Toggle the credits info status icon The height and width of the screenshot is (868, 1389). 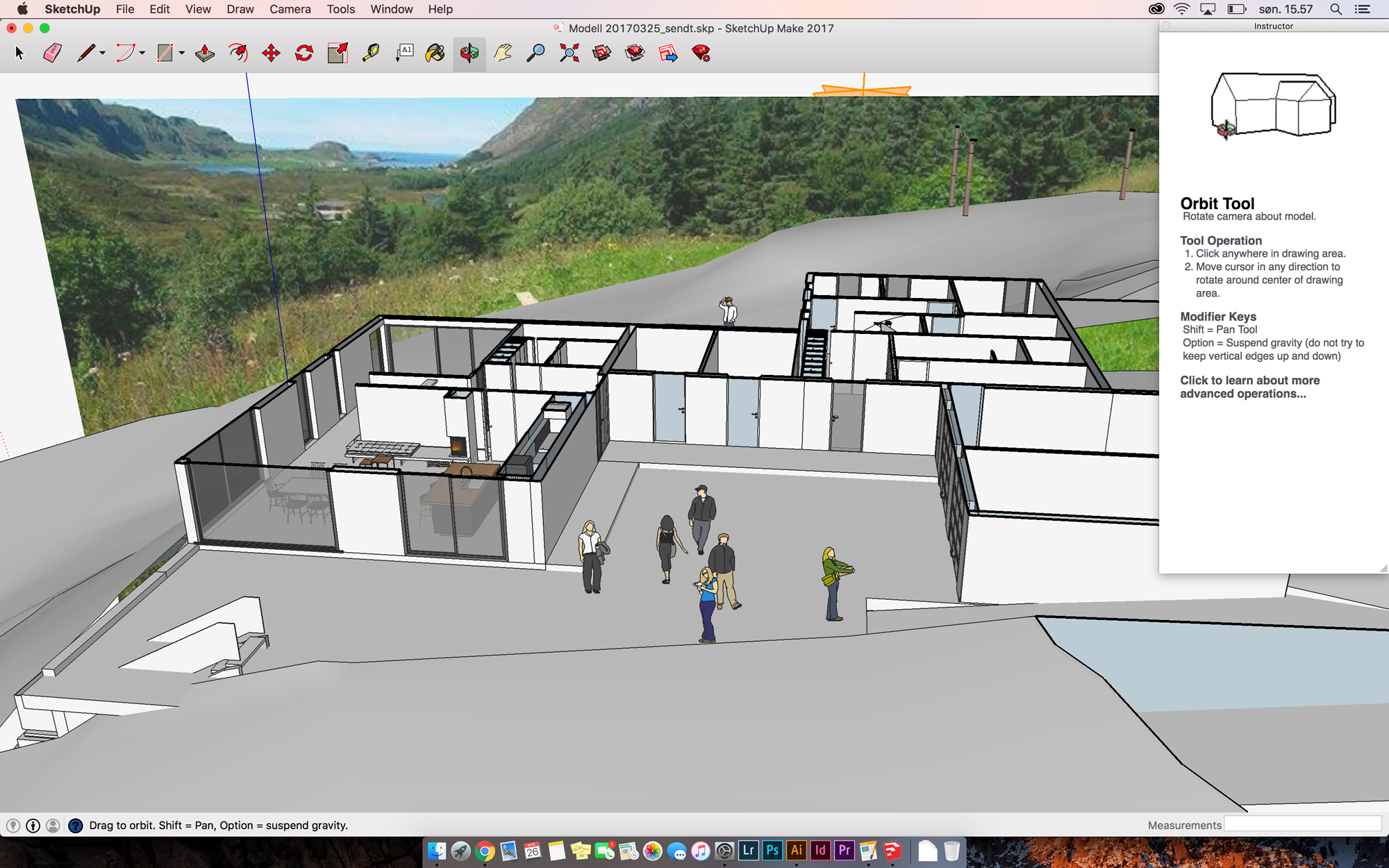[x=33, y=826]
